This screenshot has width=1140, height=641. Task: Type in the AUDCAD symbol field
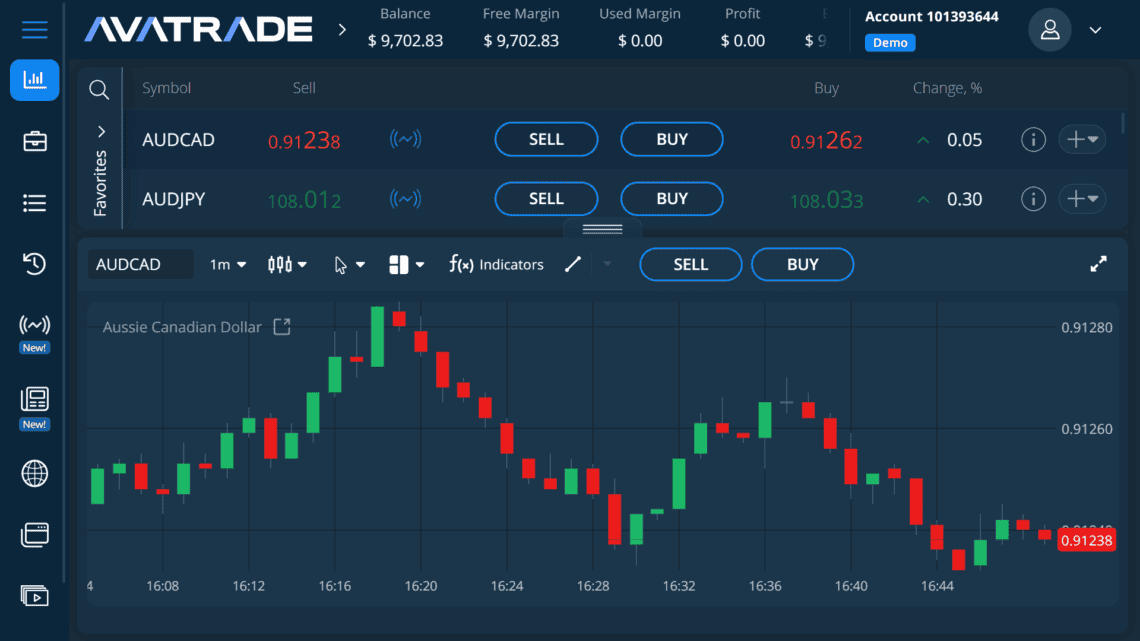[140, 264]
